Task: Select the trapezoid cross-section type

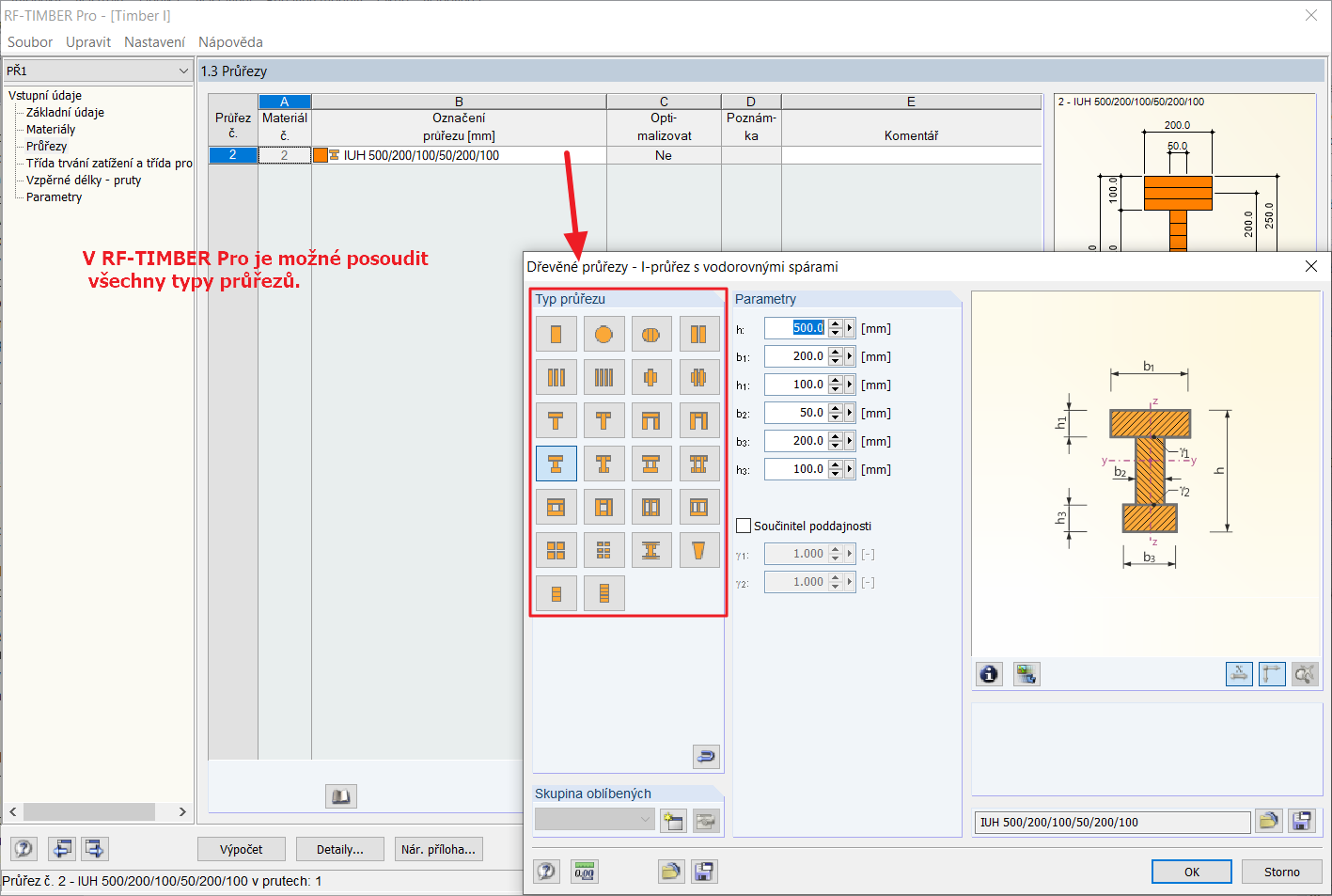Action: [x=698, y=550]
